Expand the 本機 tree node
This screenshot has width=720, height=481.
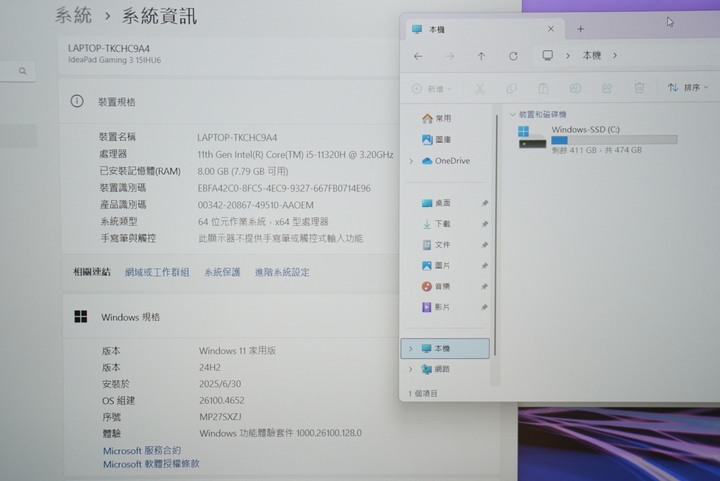(x=411, y=349)
